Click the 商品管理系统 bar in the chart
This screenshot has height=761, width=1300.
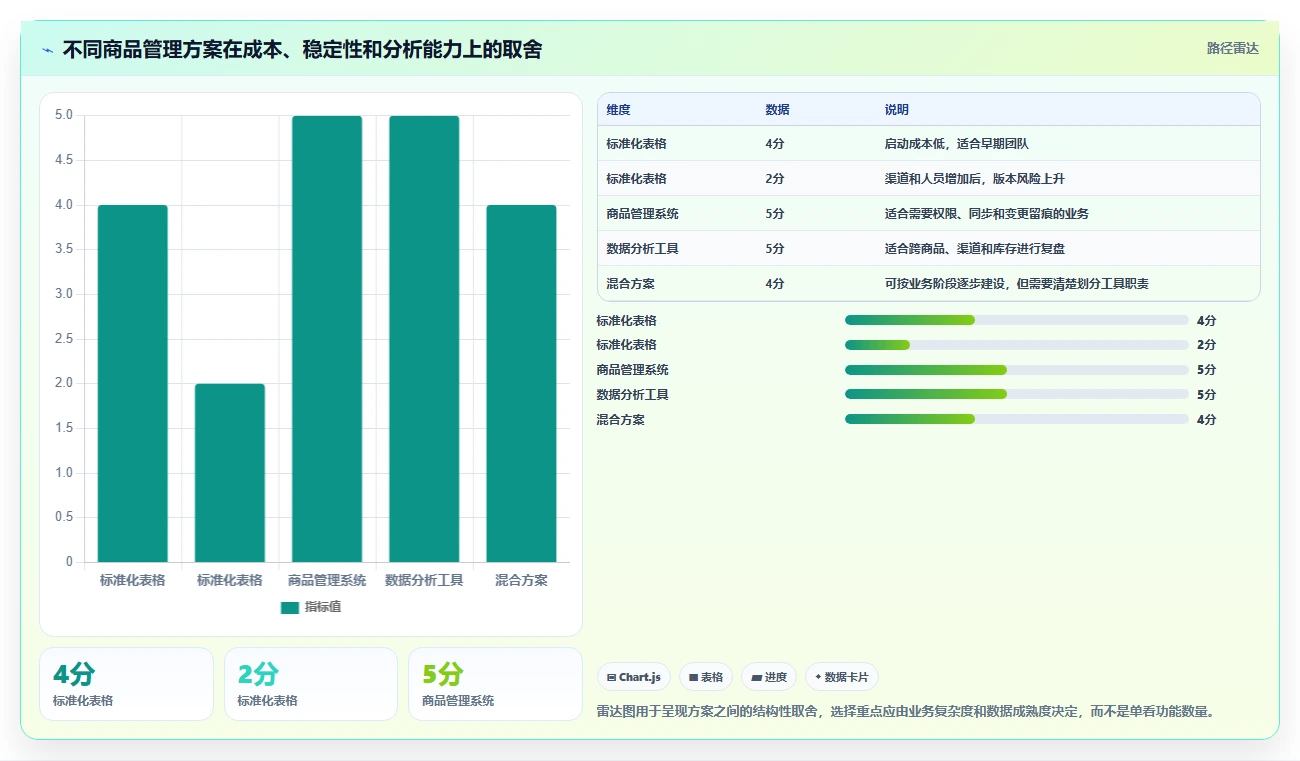click(x=327, y=339)
